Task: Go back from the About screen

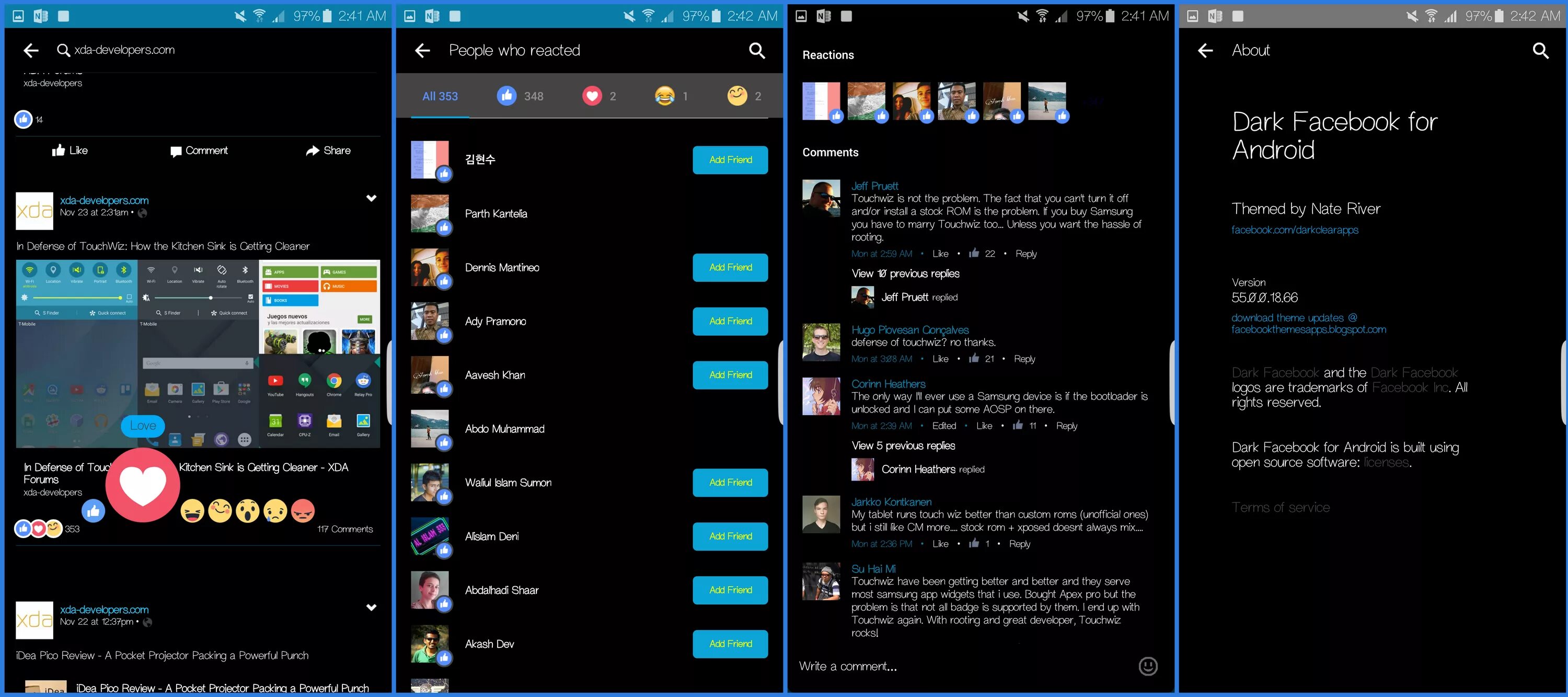Action: point(1205,51)
